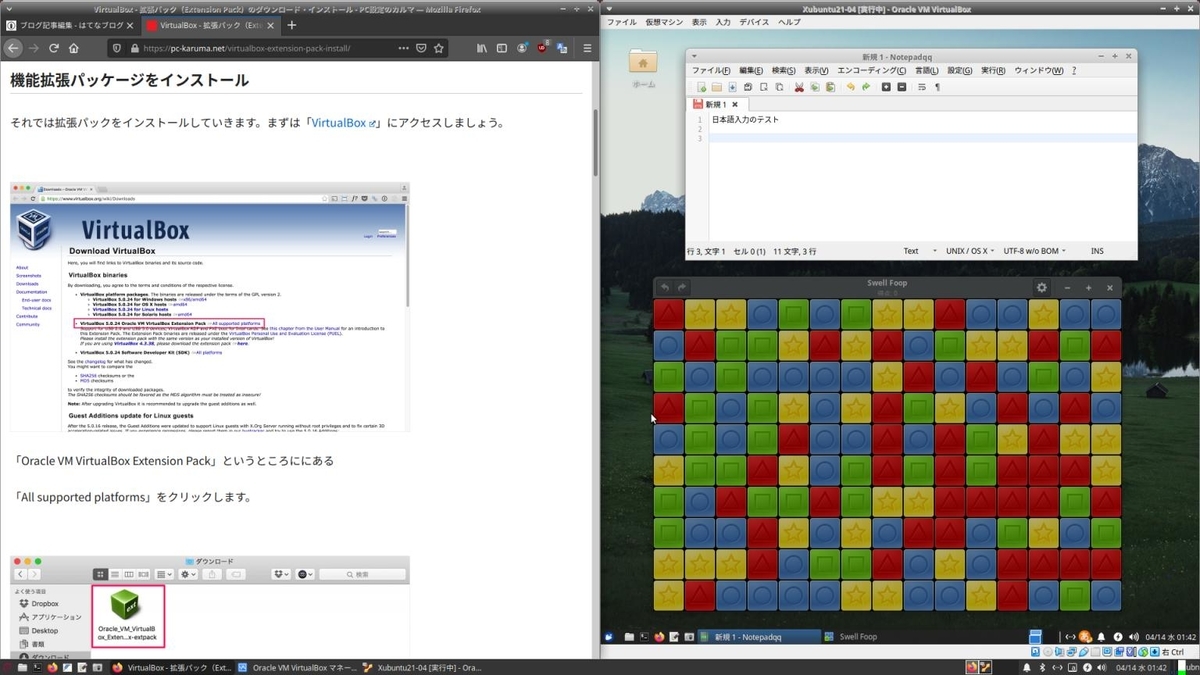
Task: Click the Swell Foop undo arrow
Action: tap(666, 287)
